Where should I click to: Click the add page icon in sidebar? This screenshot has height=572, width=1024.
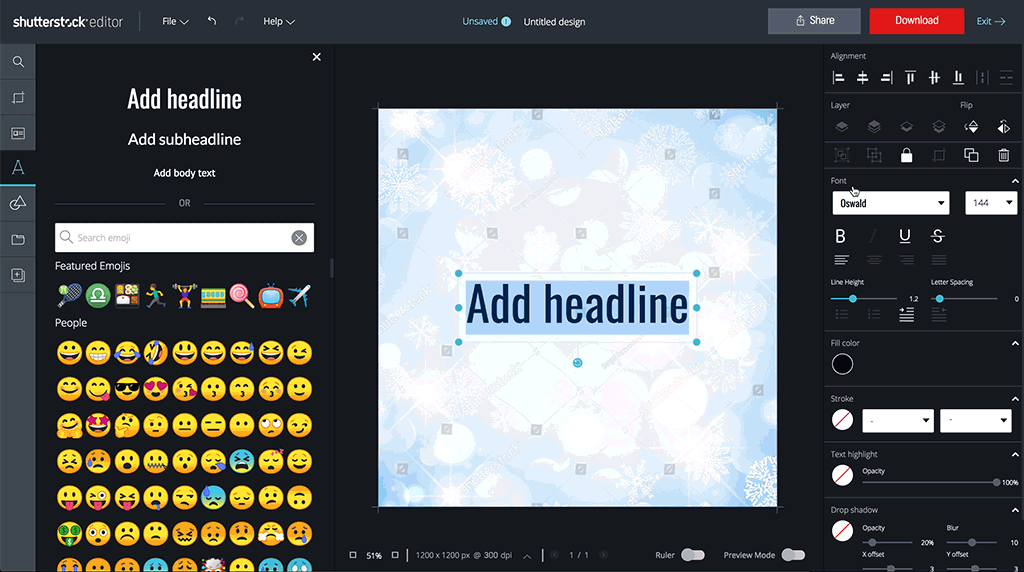point(18,275)
